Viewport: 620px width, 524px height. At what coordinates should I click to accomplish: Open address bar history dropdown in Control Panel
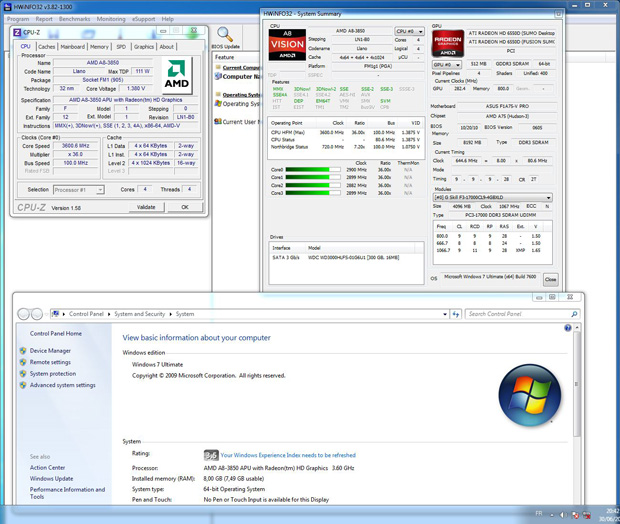pyautogui.click(x=445, y=314)
